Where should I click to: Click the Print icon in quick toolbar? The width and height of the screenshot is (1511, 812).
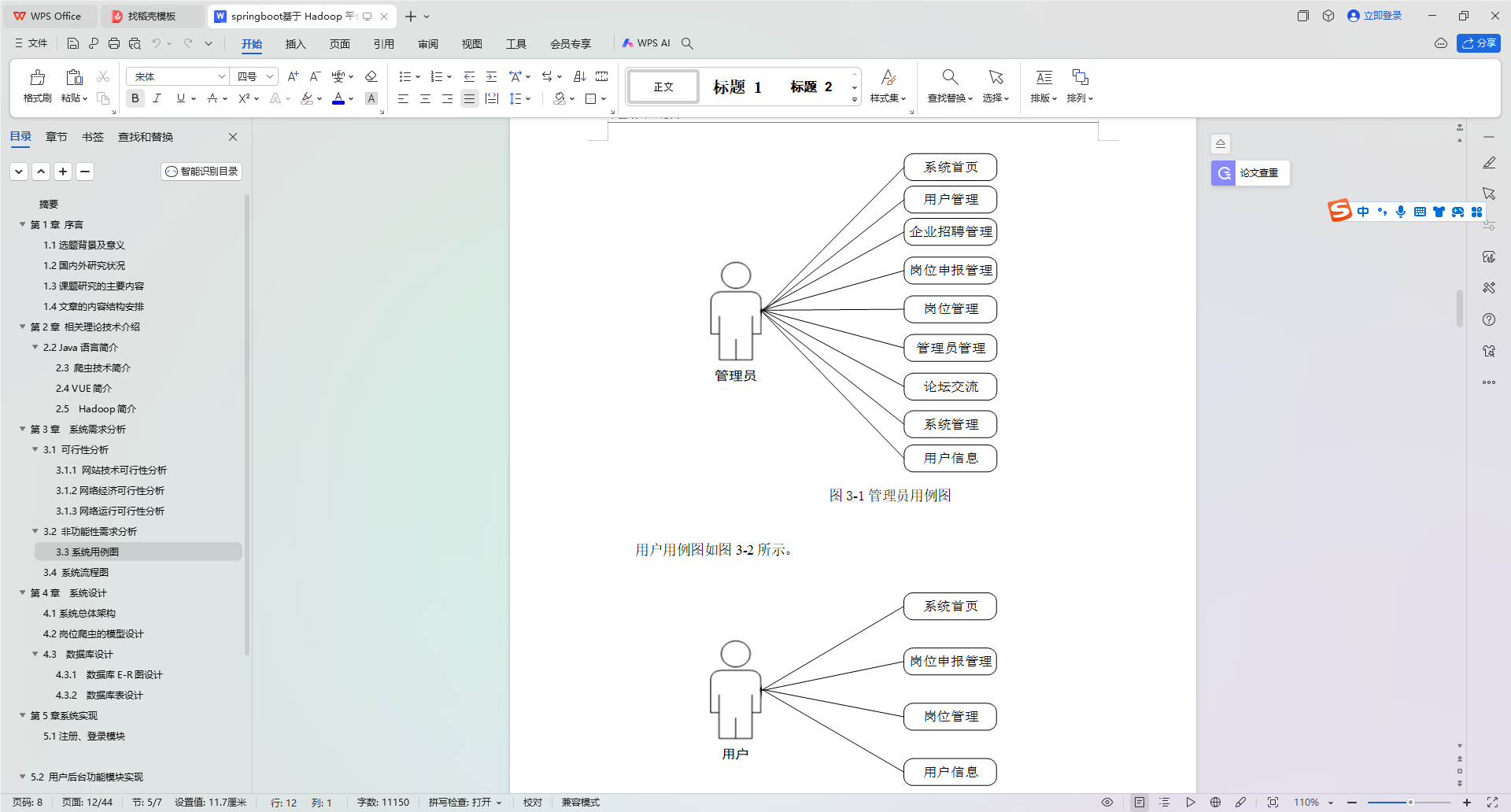click(114, 43)
